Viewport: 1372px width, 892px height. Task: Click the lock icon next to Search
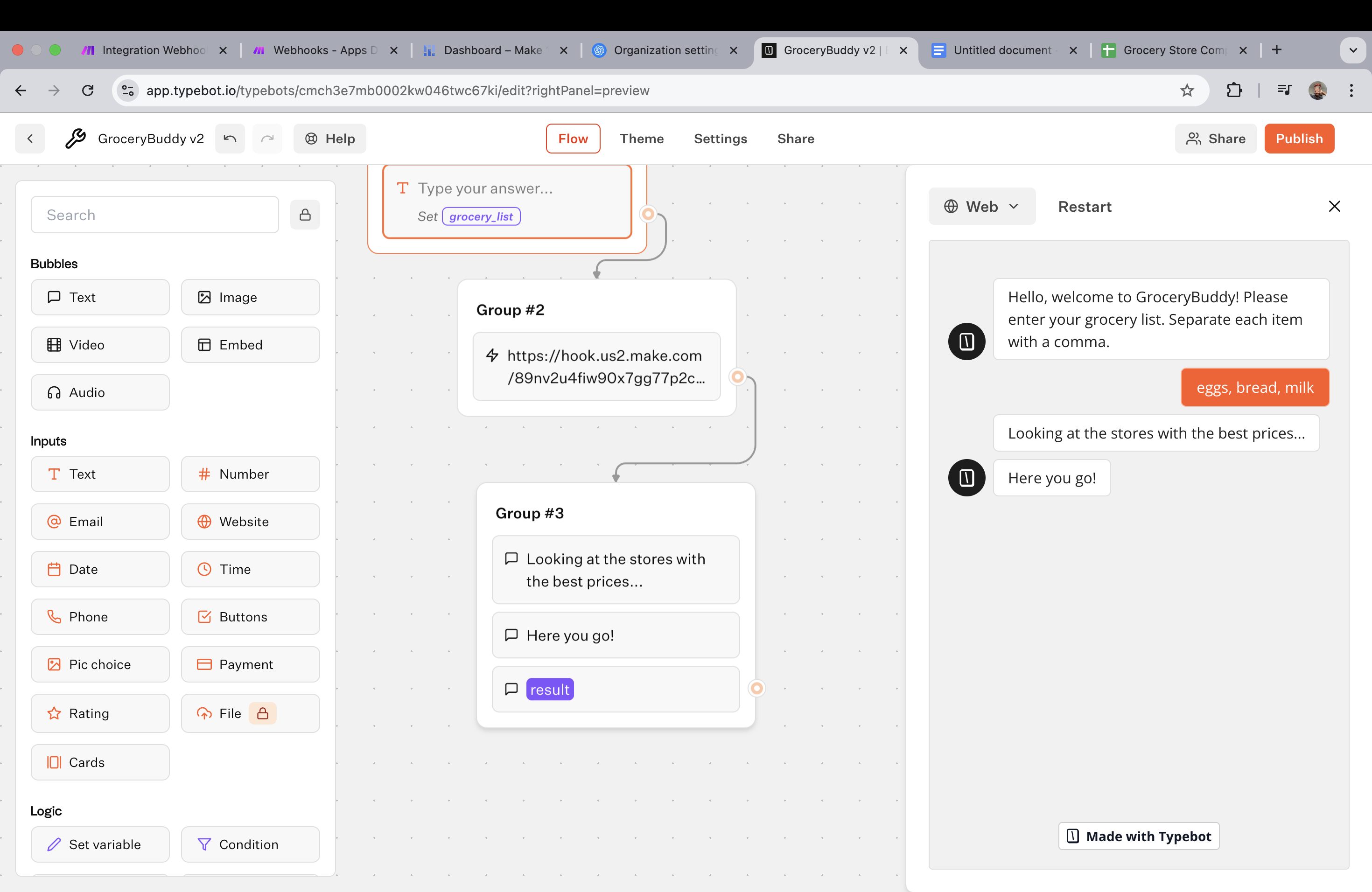coord(305,215)
